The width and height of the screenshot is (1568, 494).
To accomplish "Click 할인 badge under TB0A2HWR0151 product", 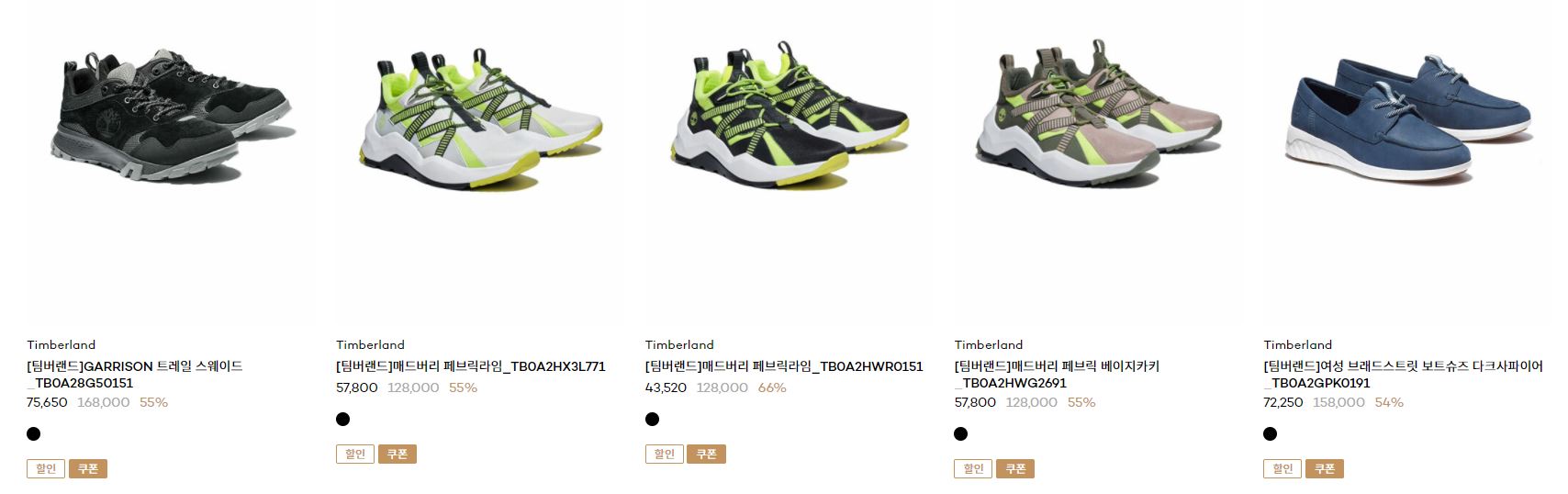I will pos(665,454).
